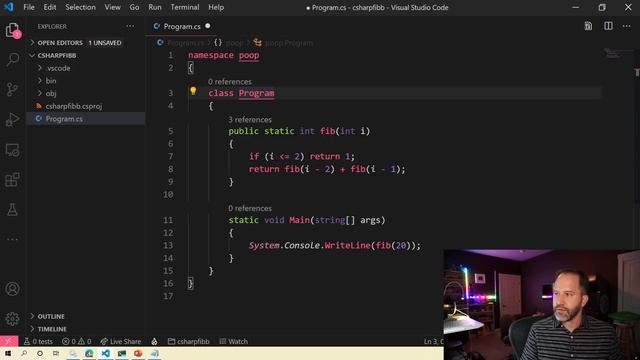The width and height of the screenshot is (640, 360).
Task: Select the Program.cs editor tab
Action: (182, 26)
